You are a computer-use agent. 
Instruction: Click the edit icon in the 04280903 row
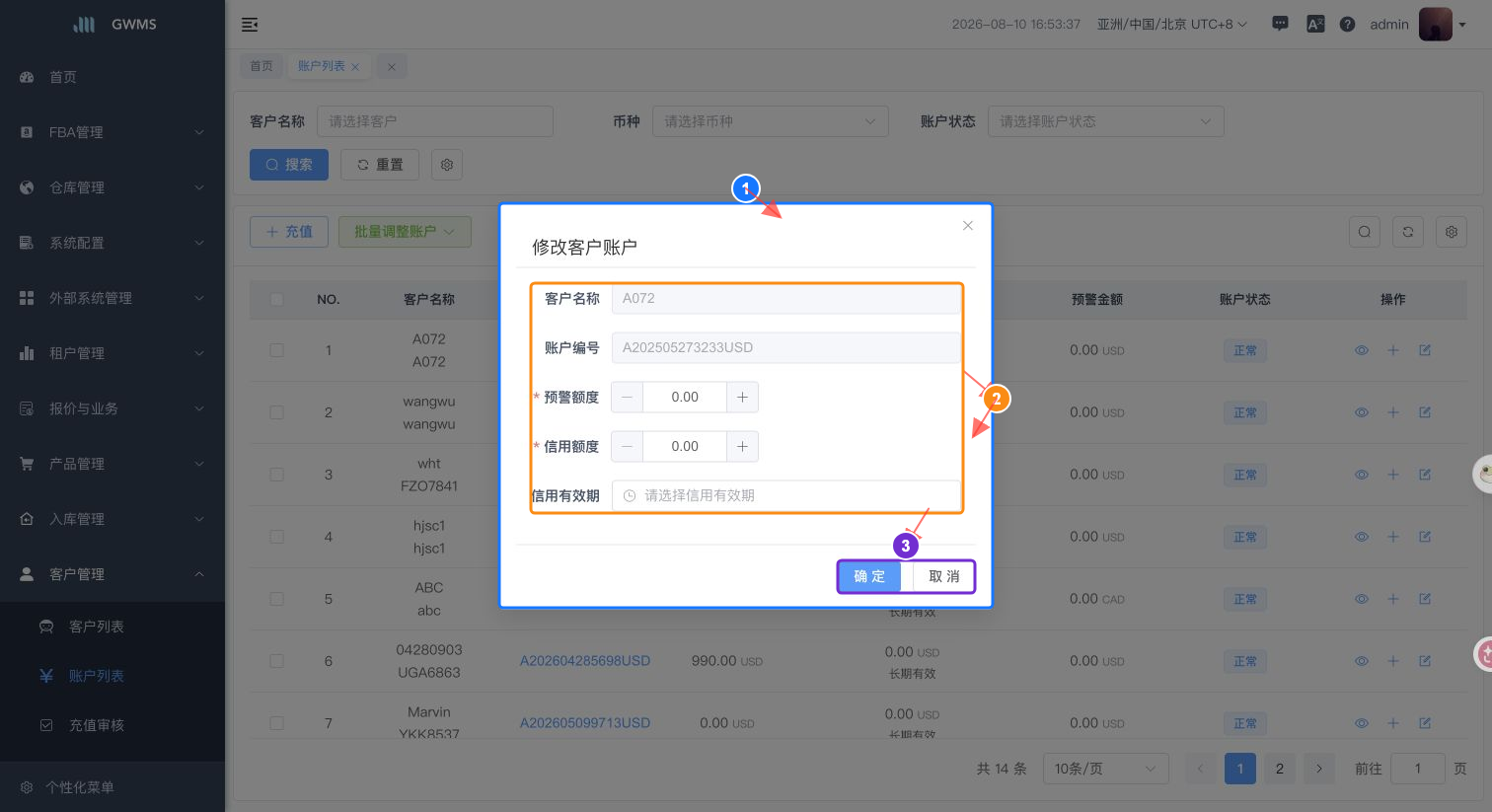tap(1425, 661)
